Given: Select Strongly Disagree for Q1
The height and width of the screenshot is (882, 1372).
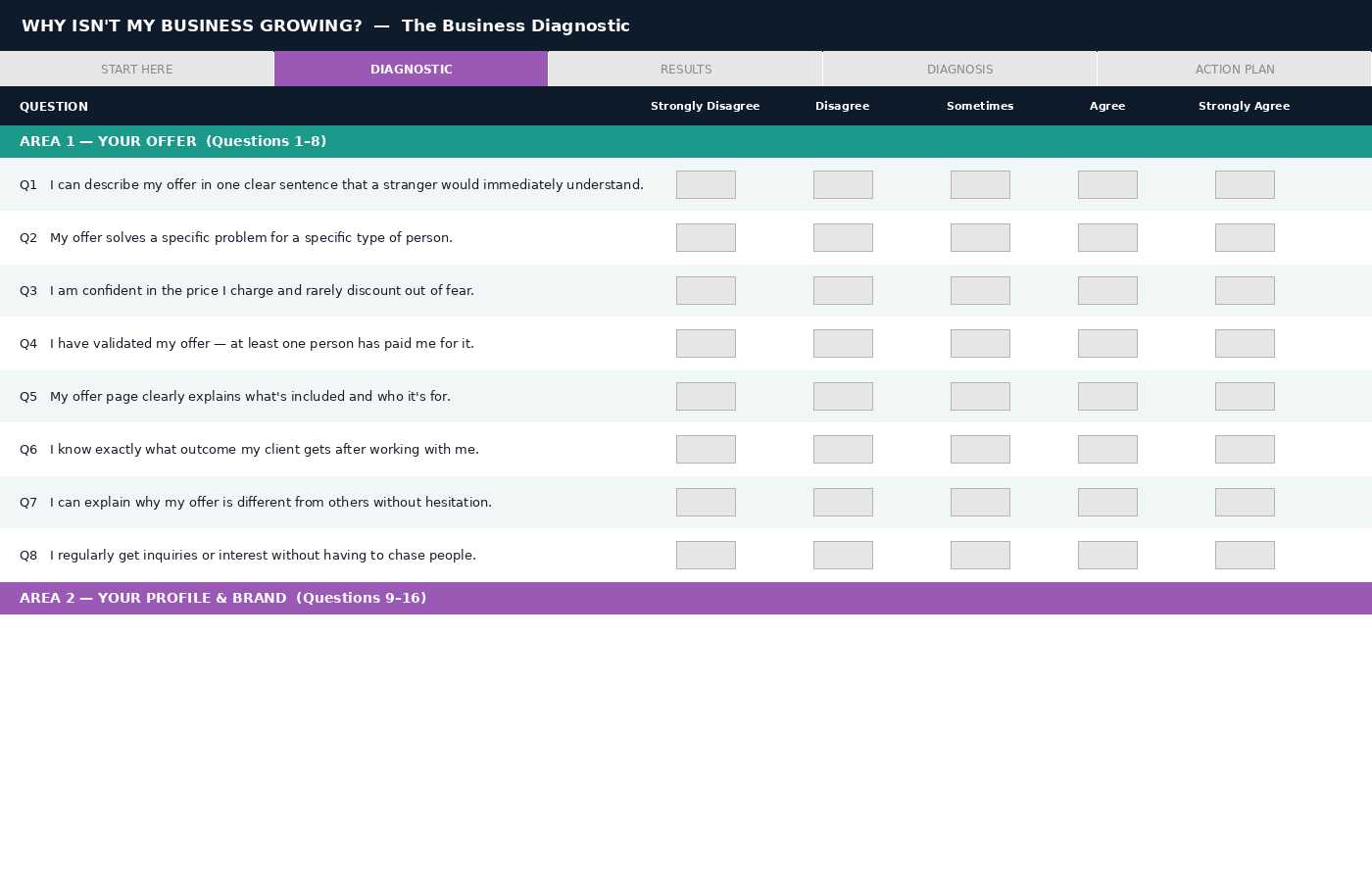Looking at the screenshot, I should pyautogui.click(x=706, y=184).
